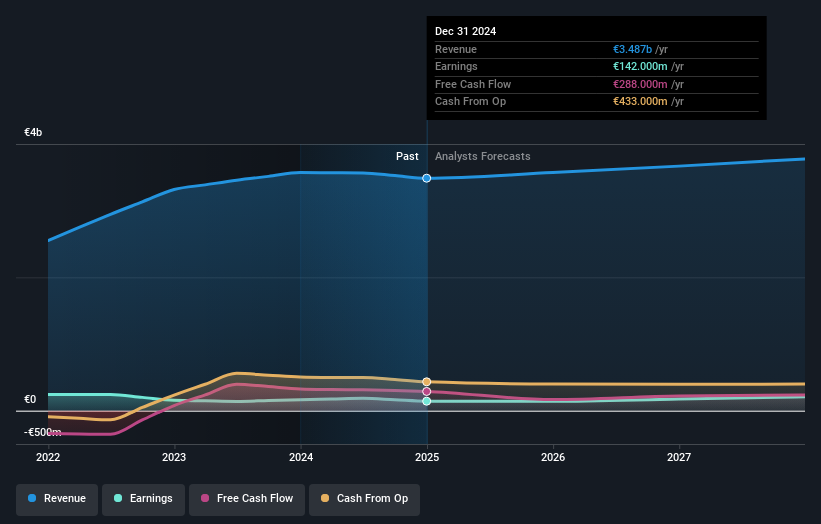Select the Revenue data point at 2025
The image size is (821, 524).
pyautogui.click(x=427, y=179)
